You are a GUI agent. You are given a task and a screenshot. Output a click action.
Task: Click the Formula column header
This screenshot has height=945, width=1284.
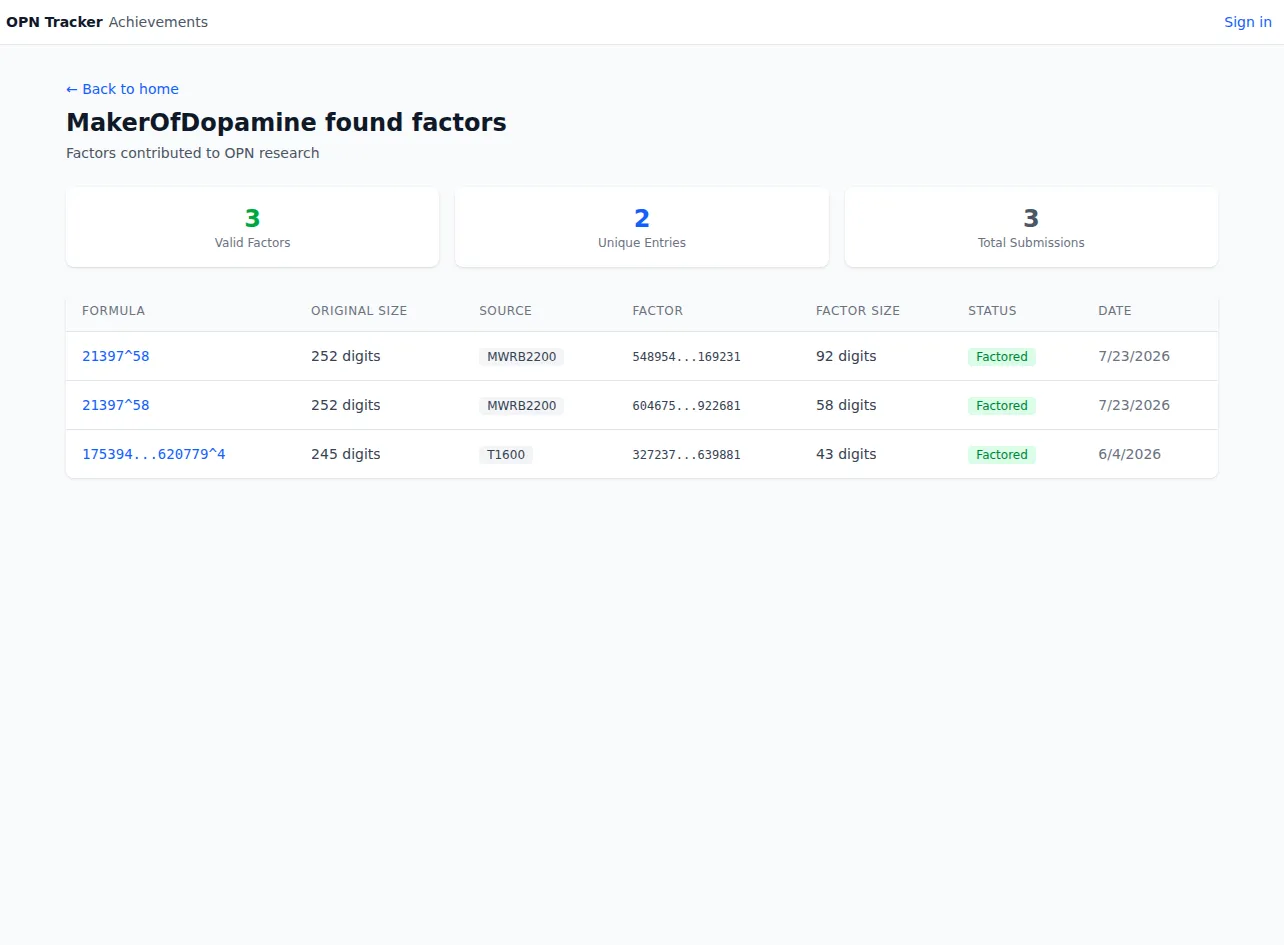[x=113, y=311]
